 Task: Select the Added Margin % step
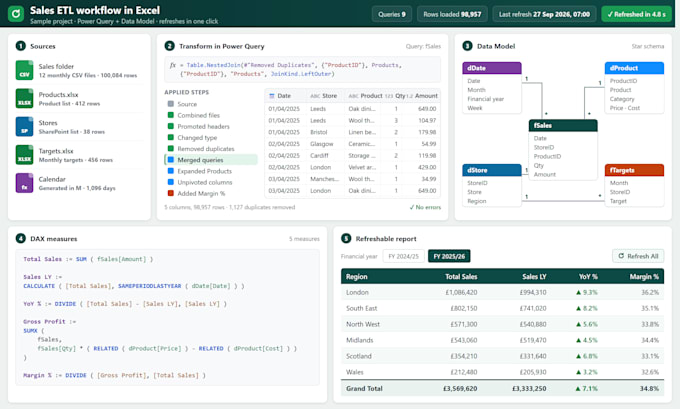click(211, 193)
